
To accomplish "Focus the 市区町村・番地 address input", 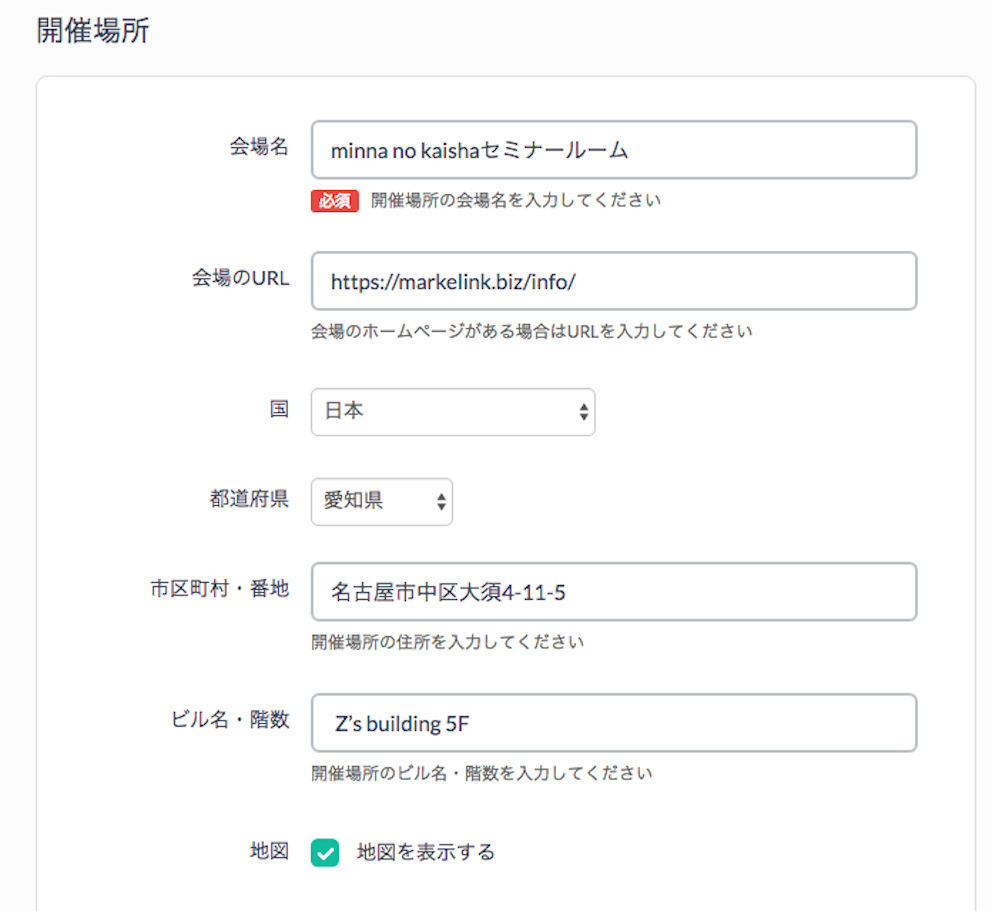I will tap(614, 592).
